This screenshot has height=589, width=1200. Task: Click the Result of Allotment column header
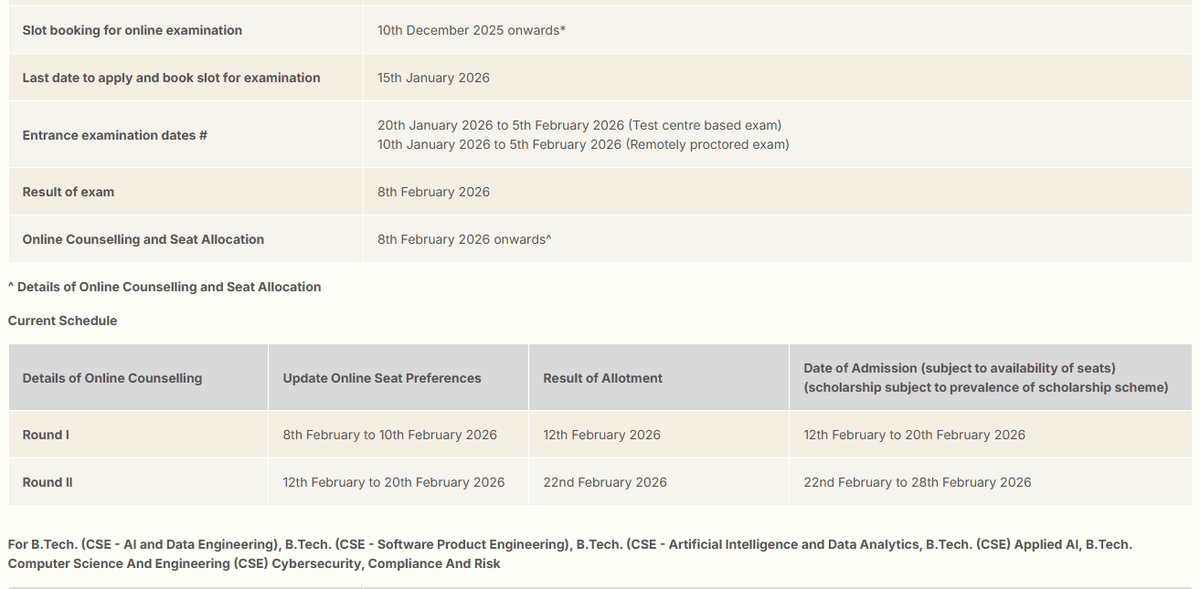click(602, 378)
